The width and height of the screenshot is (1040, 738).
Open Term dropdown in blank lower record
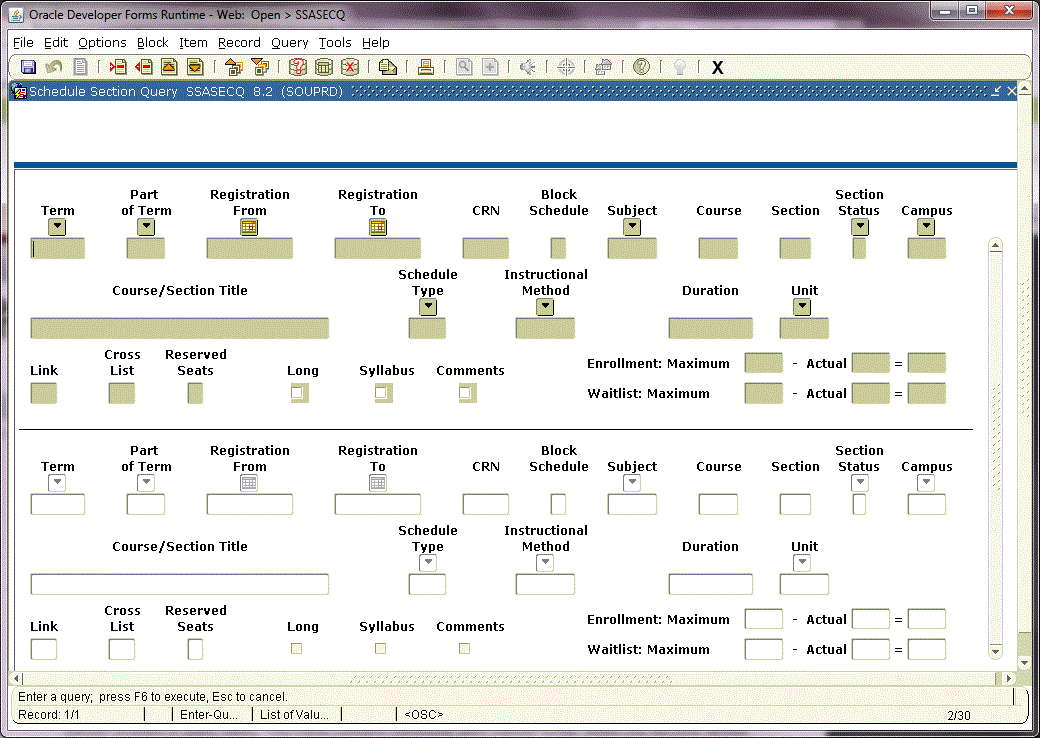click(x=57, y=483)
